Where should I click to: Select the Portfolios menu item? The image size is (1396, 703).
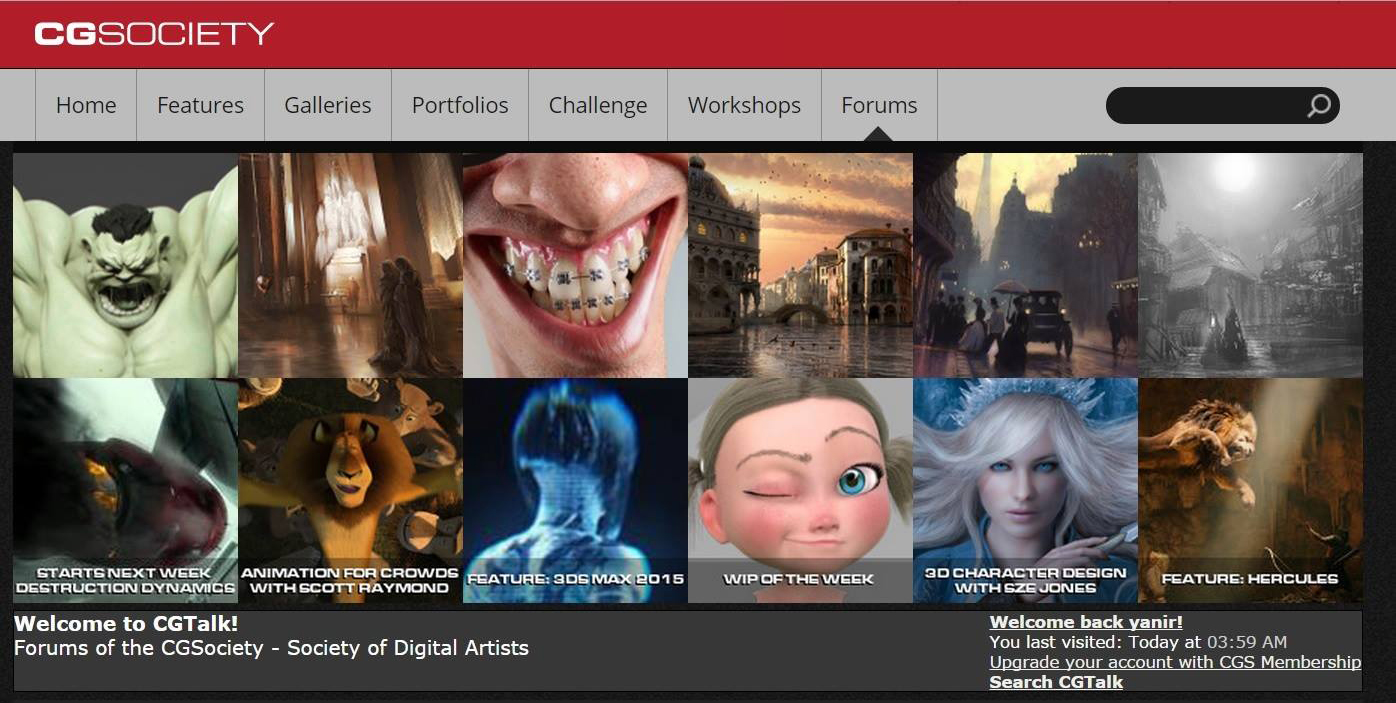click(460, 105)
